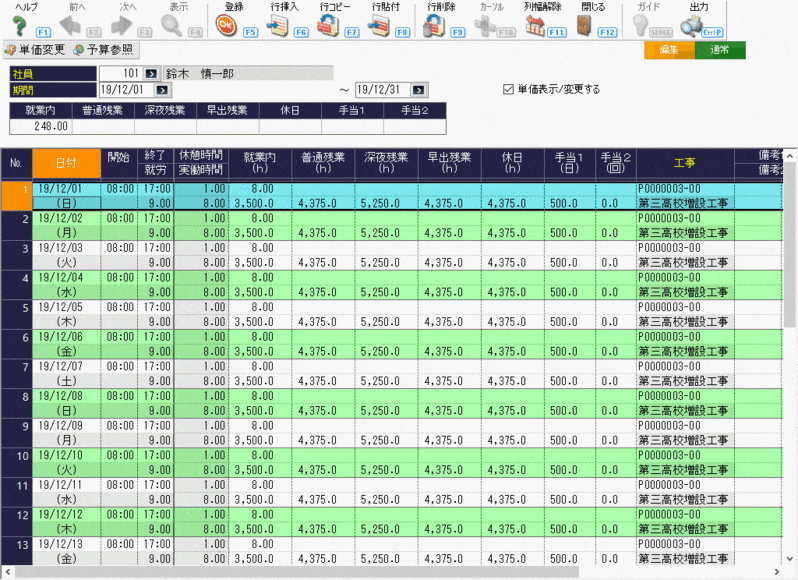798x580 pixels.
Task: Click the F12 key badge
Action: click(607, 32)
